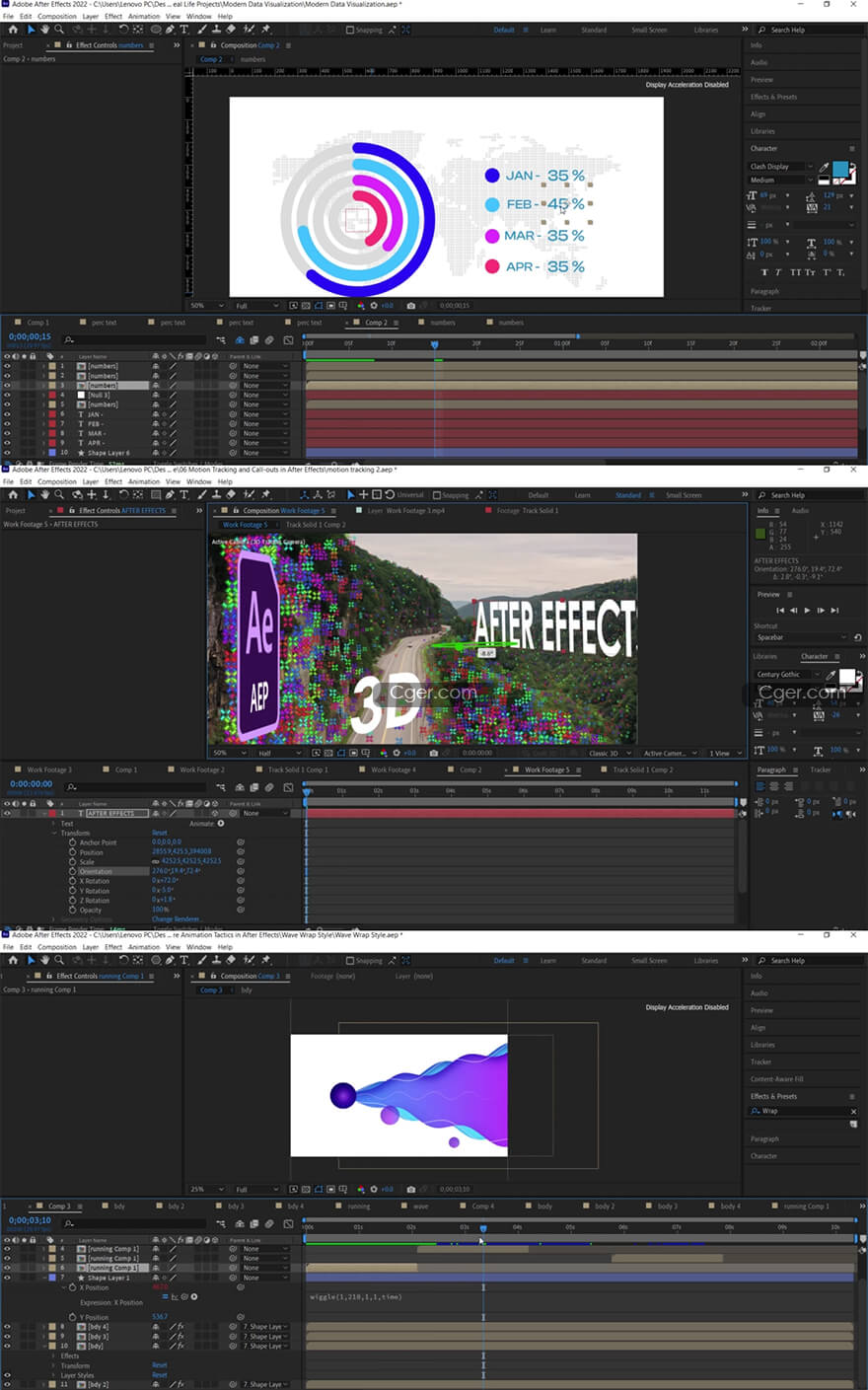Select the Zoom tool in top window

tap(59, 30)
